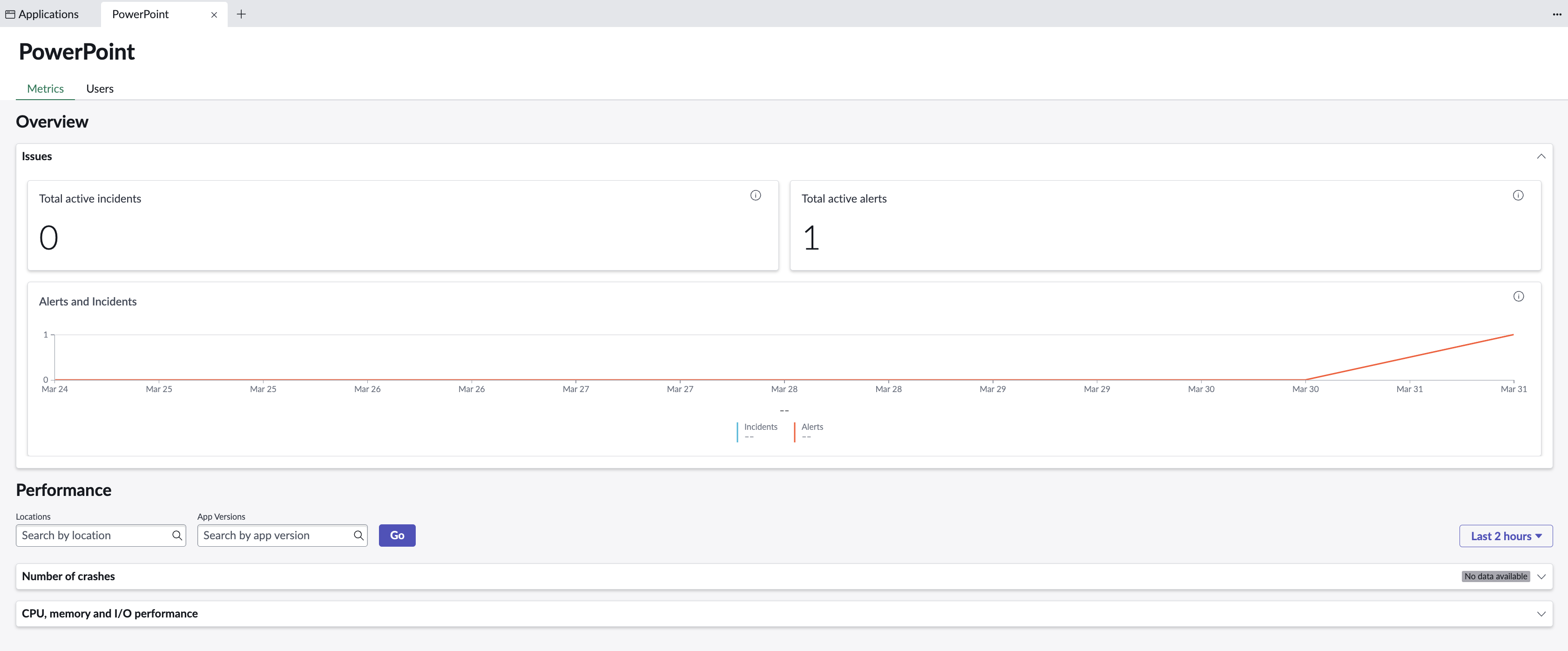Screen dimensions: 1568x651
Task: Open the Last 2 hours dropdown
Action: pyautogui.click(x=1505, y=536)
